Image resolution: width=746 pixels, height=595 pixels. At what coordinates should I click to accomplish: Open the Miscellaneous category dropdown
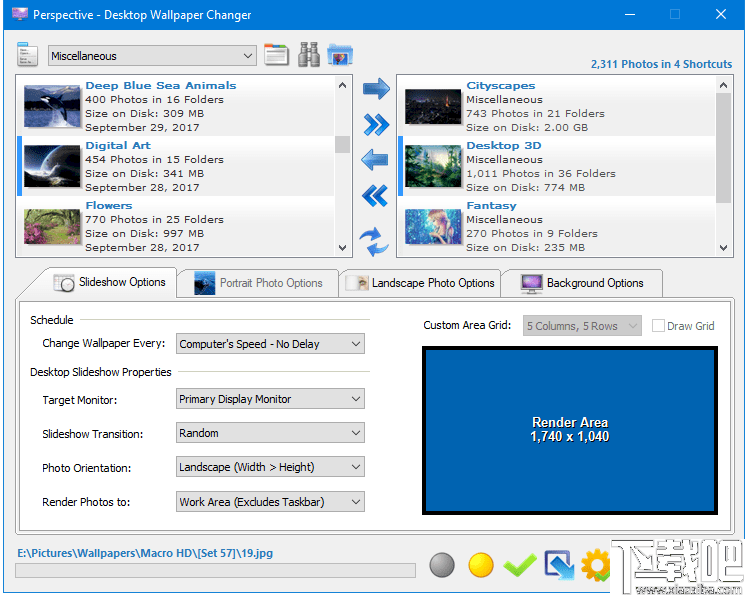point(152,56)
